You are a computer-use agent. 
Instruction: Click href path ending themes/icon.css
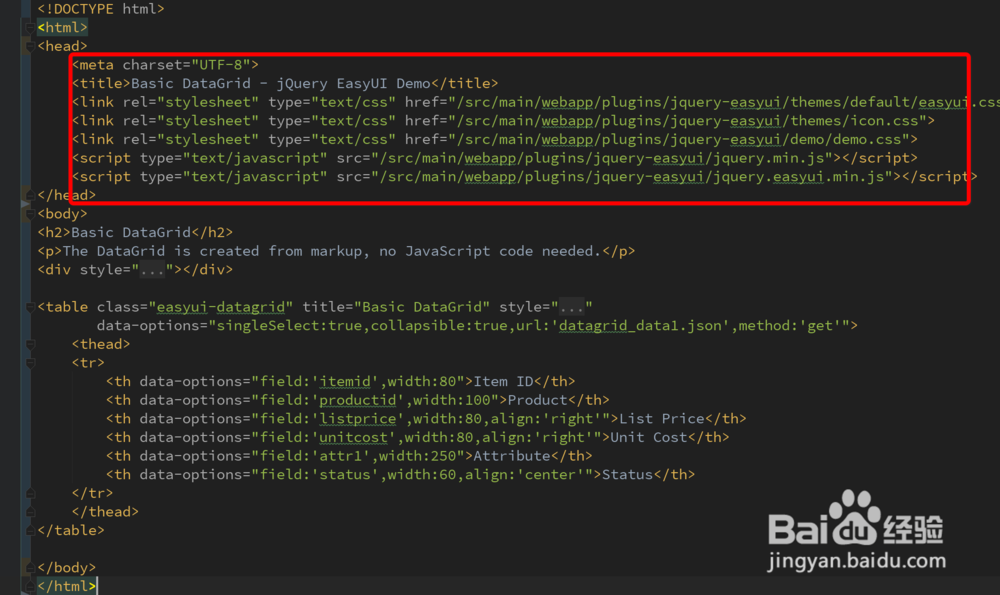[688, 121]
